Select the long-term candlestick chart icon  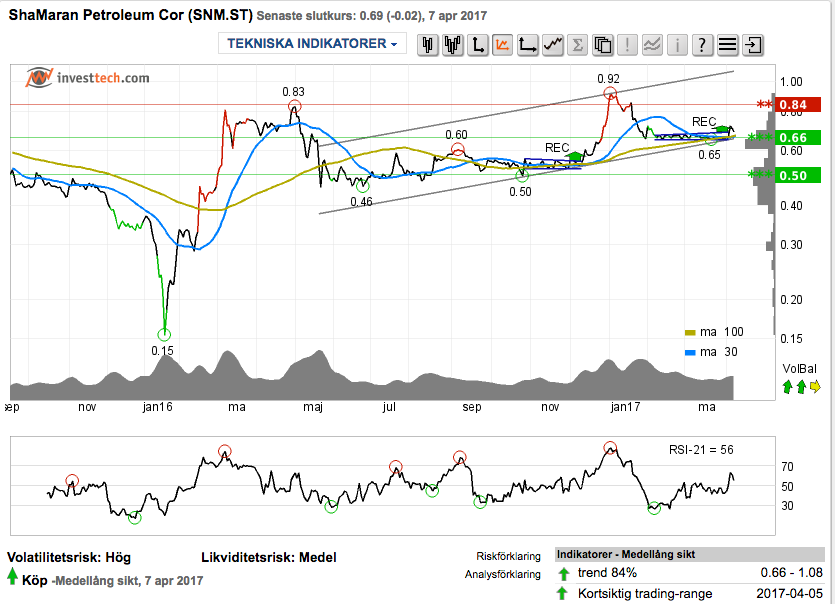(453, 45)
